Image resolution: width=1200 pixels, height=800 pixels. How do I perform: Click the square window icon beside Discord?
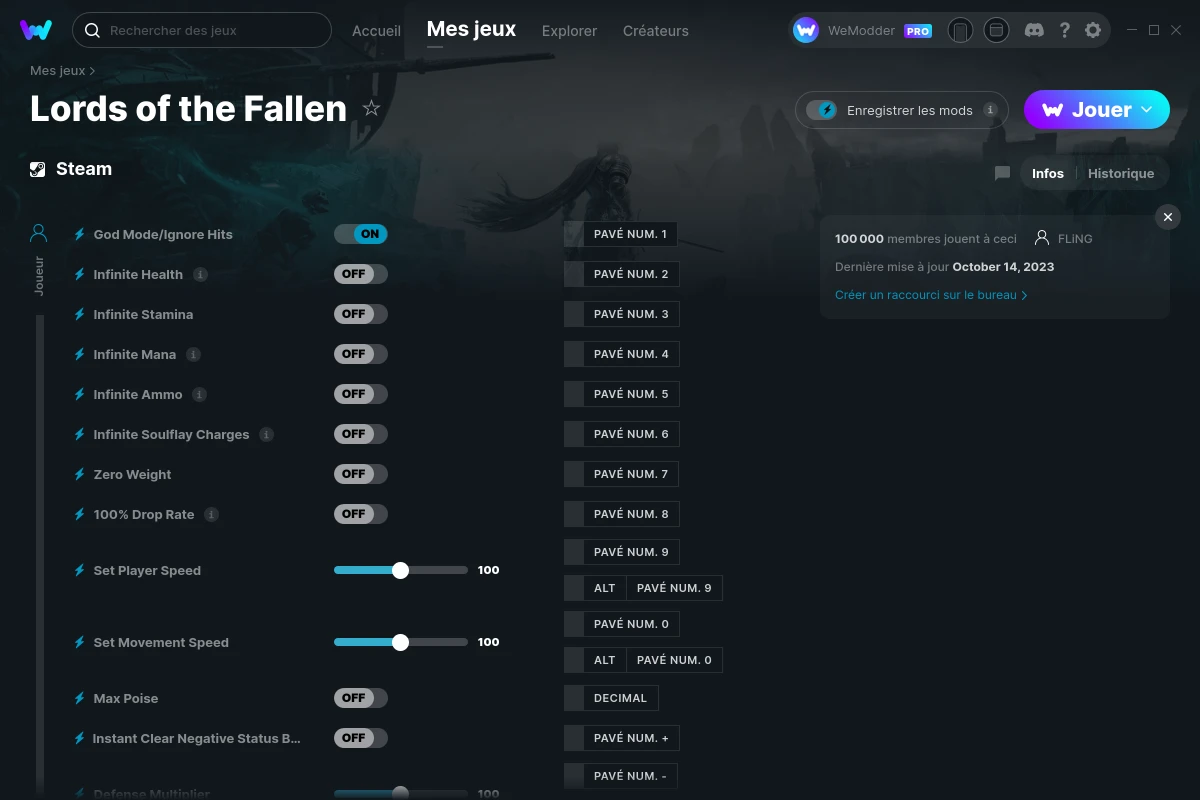(x=996, y=30)
